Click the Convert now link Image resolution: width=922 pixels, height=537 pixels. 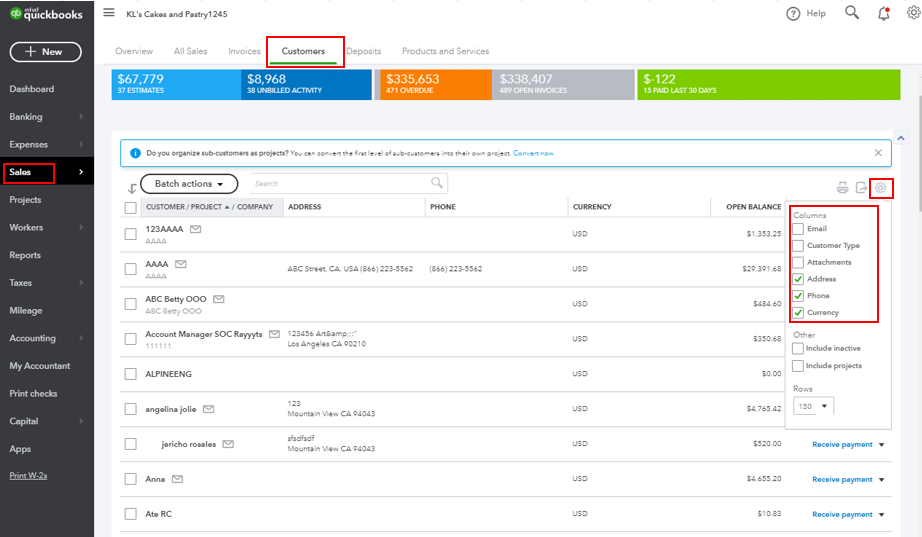coord(533,153)
